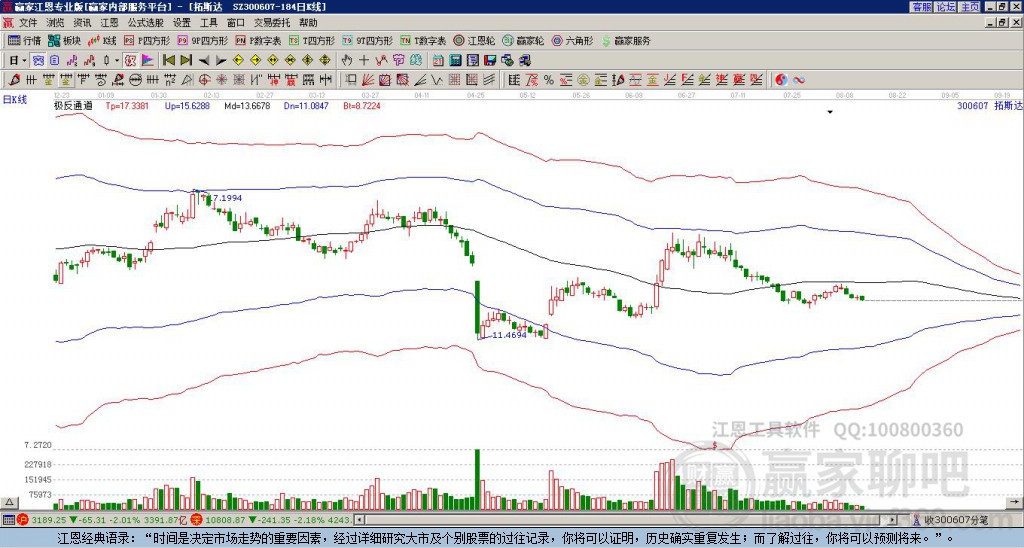Screen dimensions: 1024x548
Task: Click the 主页 homepage button
Action: [x=970, y=7]
